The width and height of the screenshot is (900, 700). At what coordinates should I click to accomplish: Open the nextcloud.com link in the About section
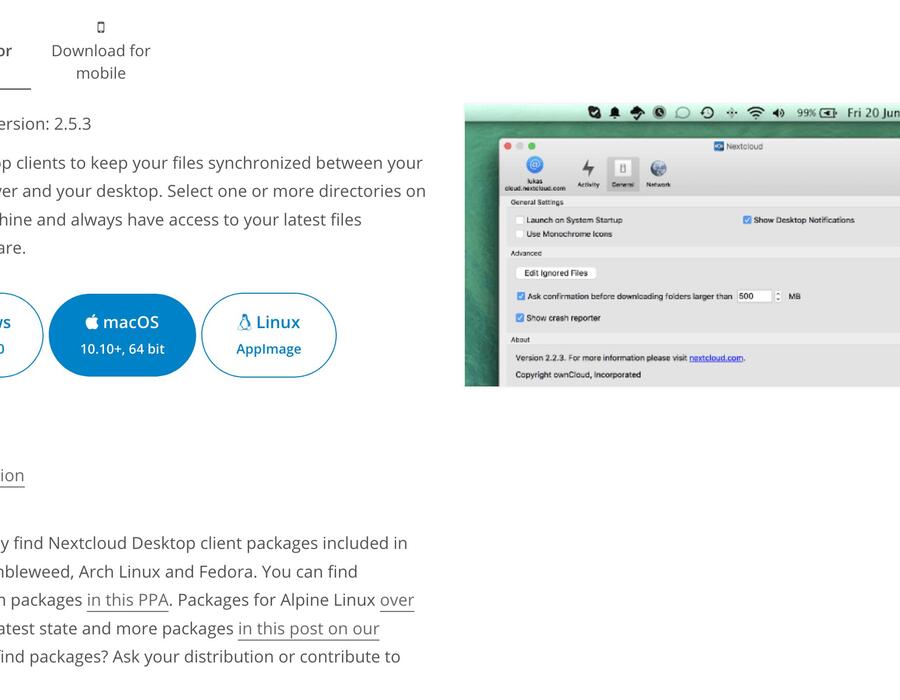click(x=716, y=358)
